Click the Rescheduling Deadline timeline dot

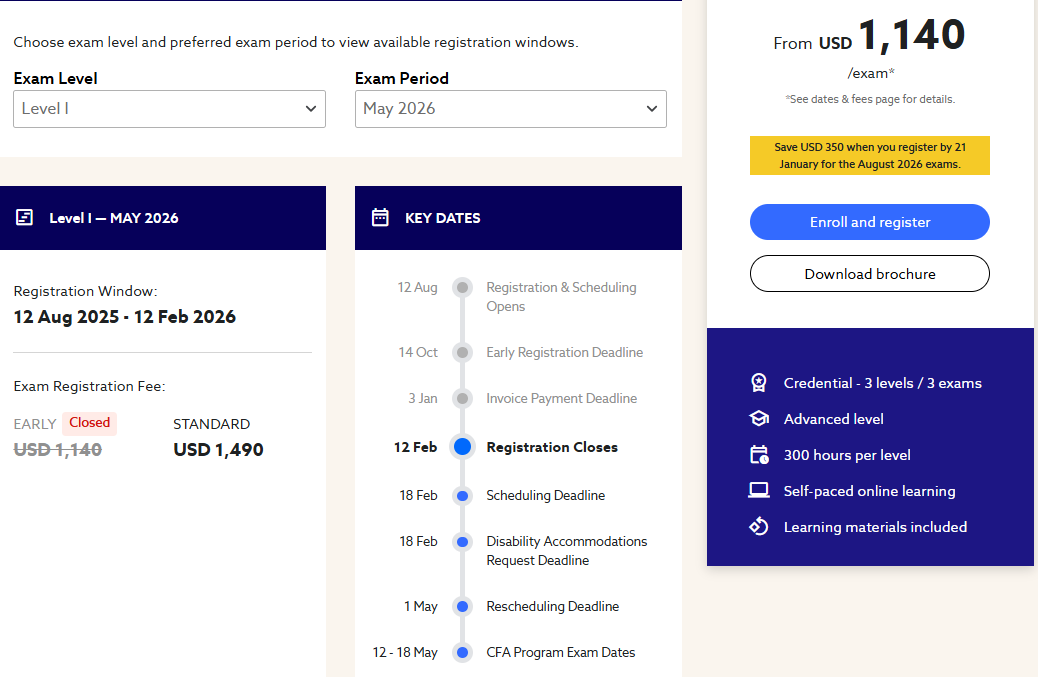tap(462, 606)
